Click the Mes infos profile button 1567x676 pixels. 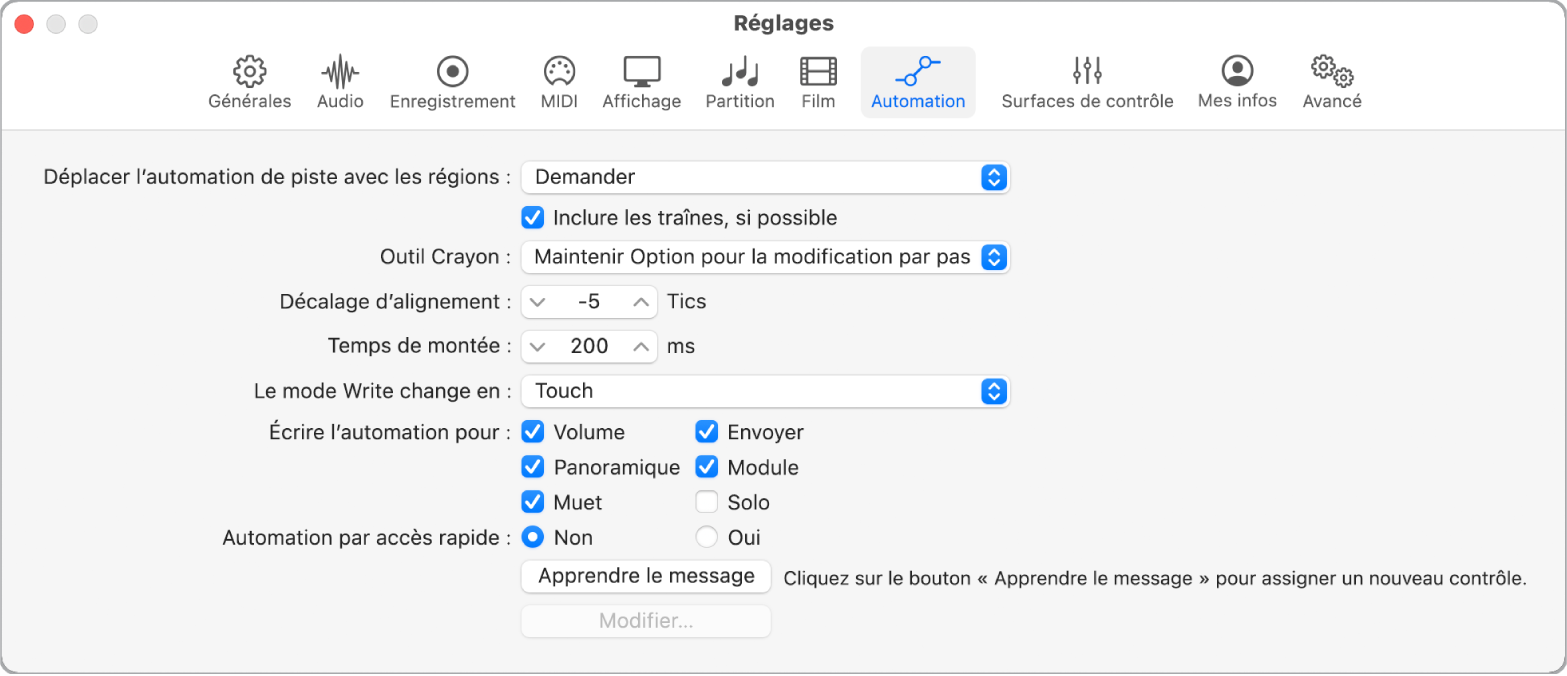coord(1237,80)
